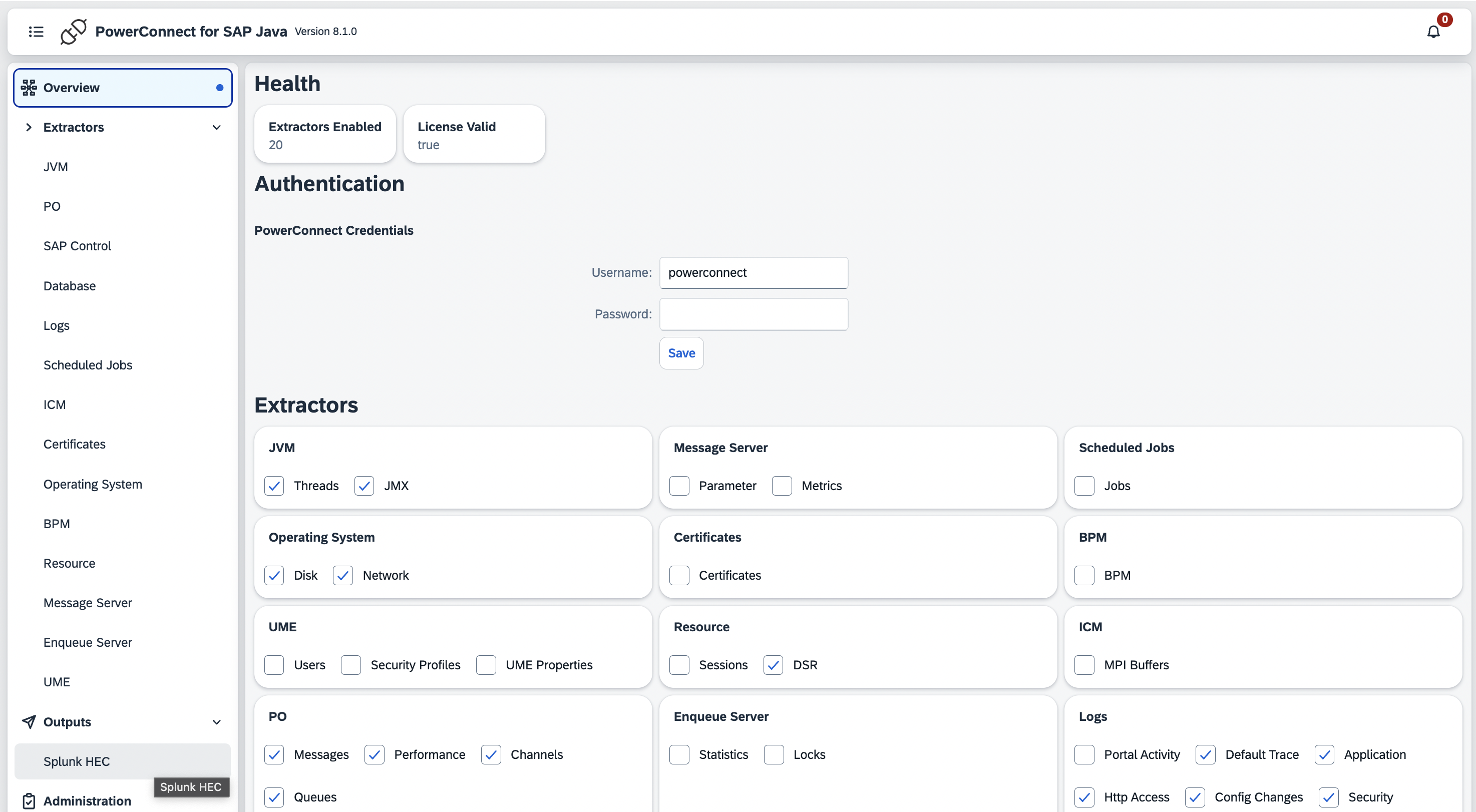The image size is (1476, 812).
Task: Collapse the Outputs section
Action: click(217, 721)
